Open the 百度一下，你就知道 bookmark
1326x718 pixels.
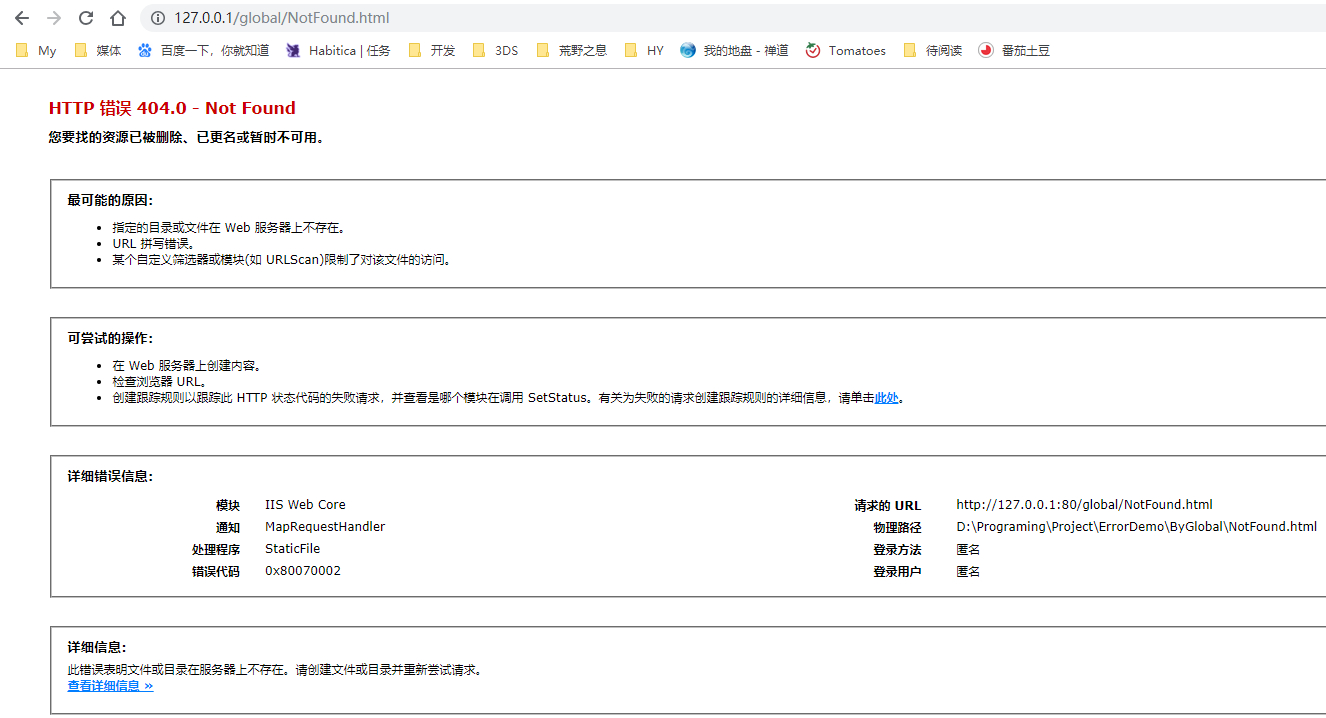pyautogui.click(x=204, y=50)
